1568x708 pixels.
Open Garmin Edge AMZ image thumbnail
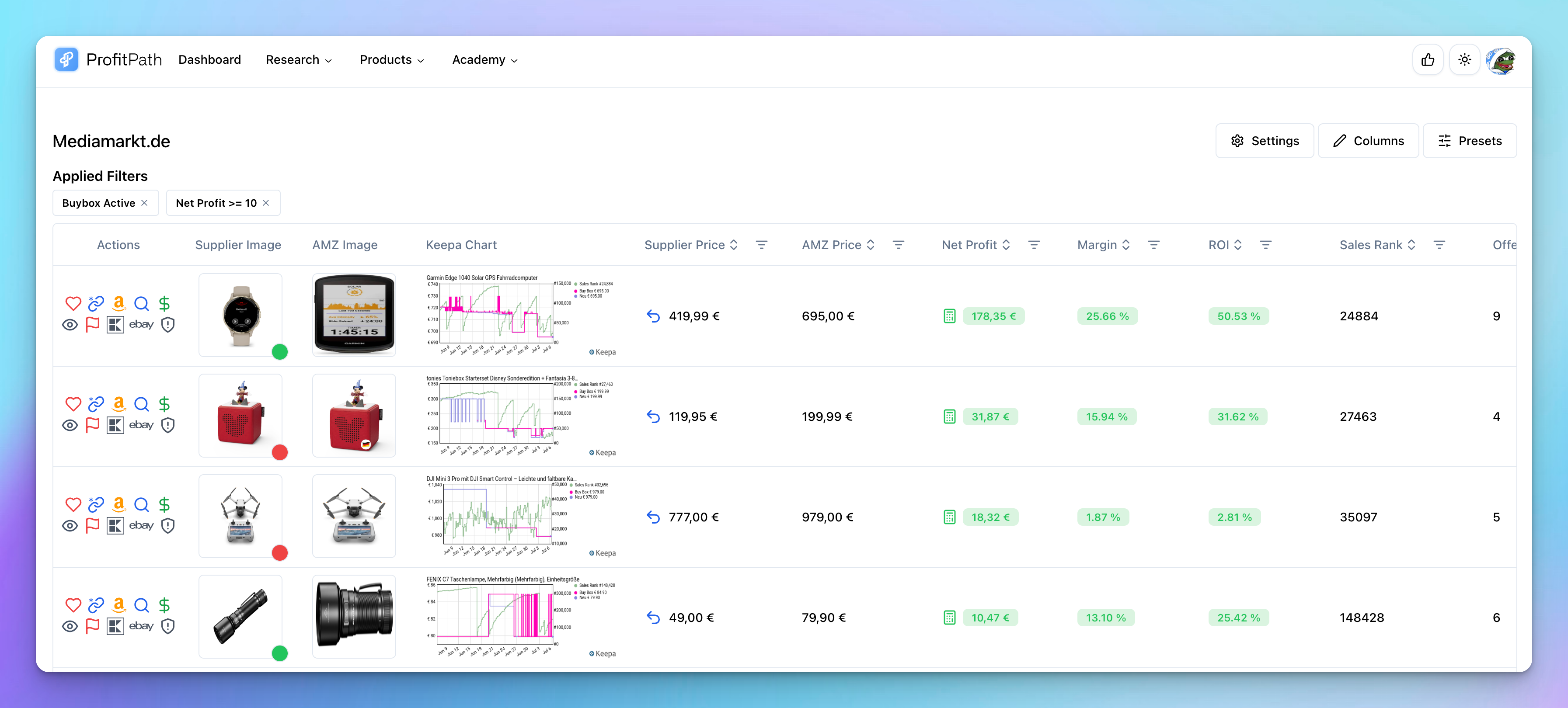pos(354,315)
